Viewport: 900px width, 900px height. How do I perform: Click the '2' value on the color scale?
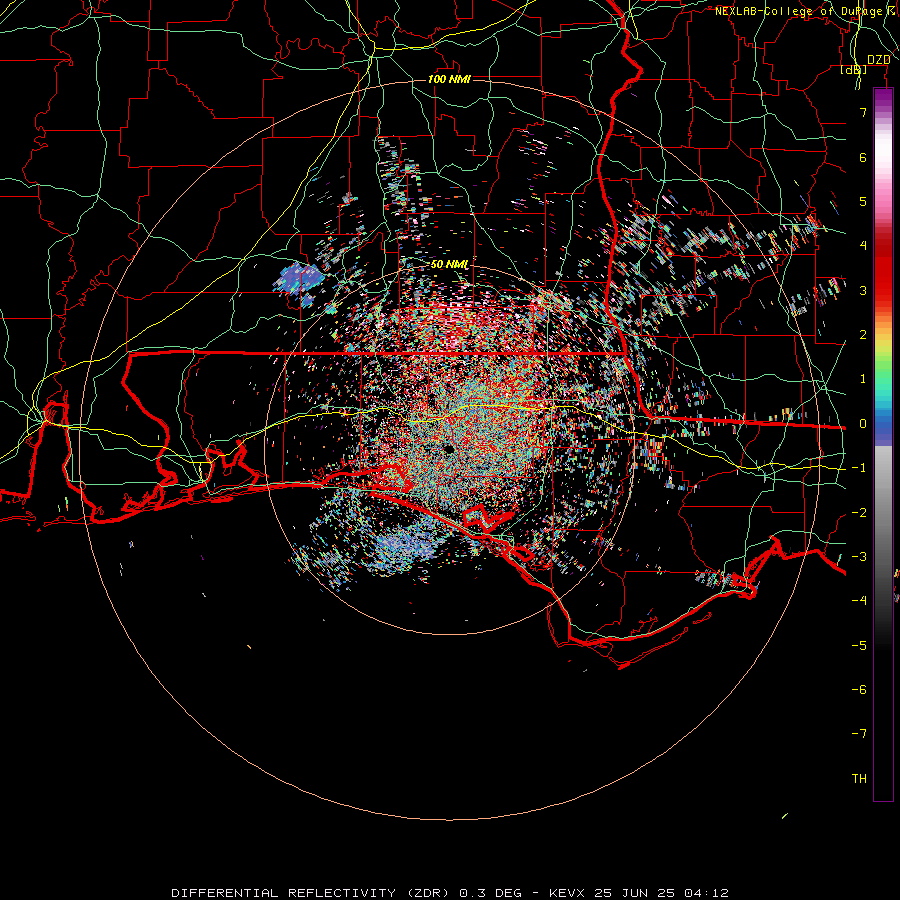(x=863, y=335)
